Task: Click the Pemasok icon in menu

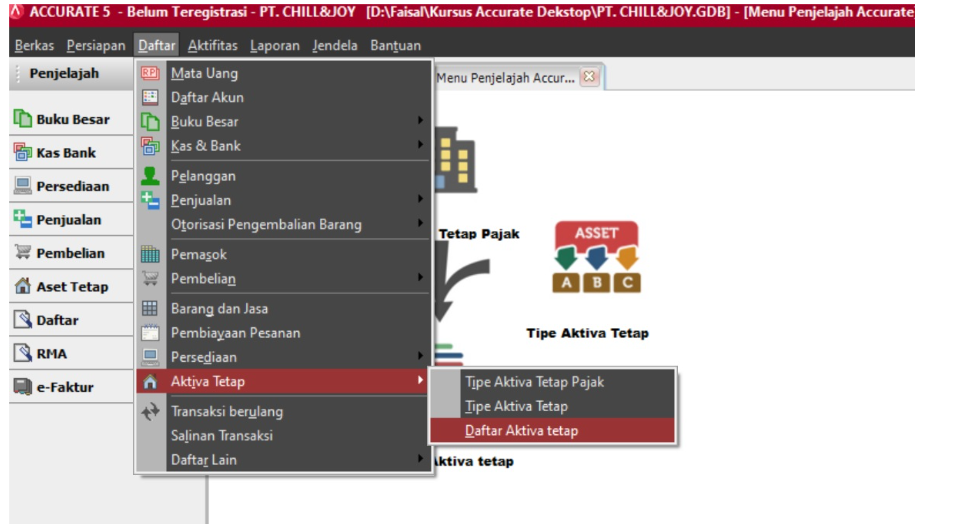Action: pos(150,255)
